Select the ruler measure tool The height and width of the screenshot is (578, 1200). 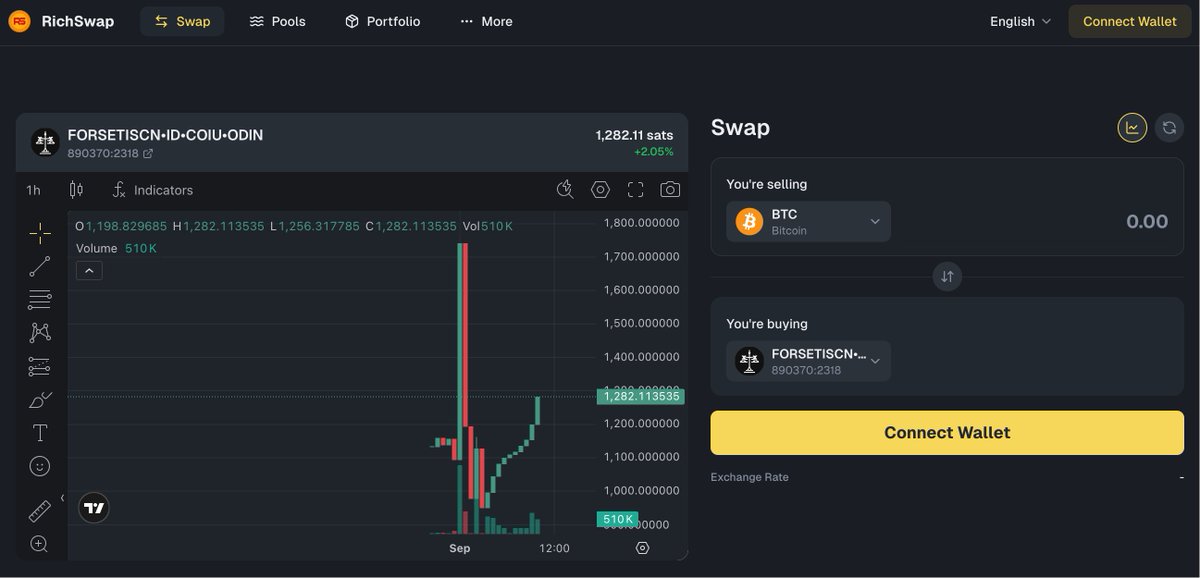point(40,511)
